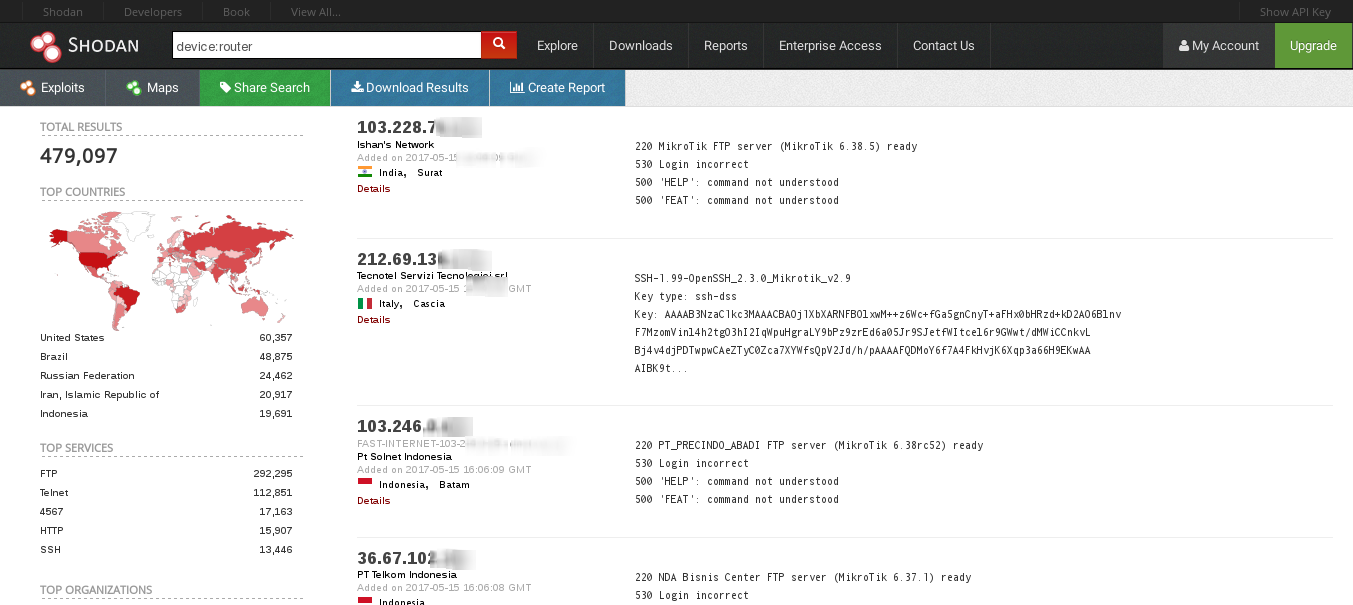1353x605 pixels.
Task: Click the TOP ORGANIZATIONS heading
Action: (x=96, y=590)
